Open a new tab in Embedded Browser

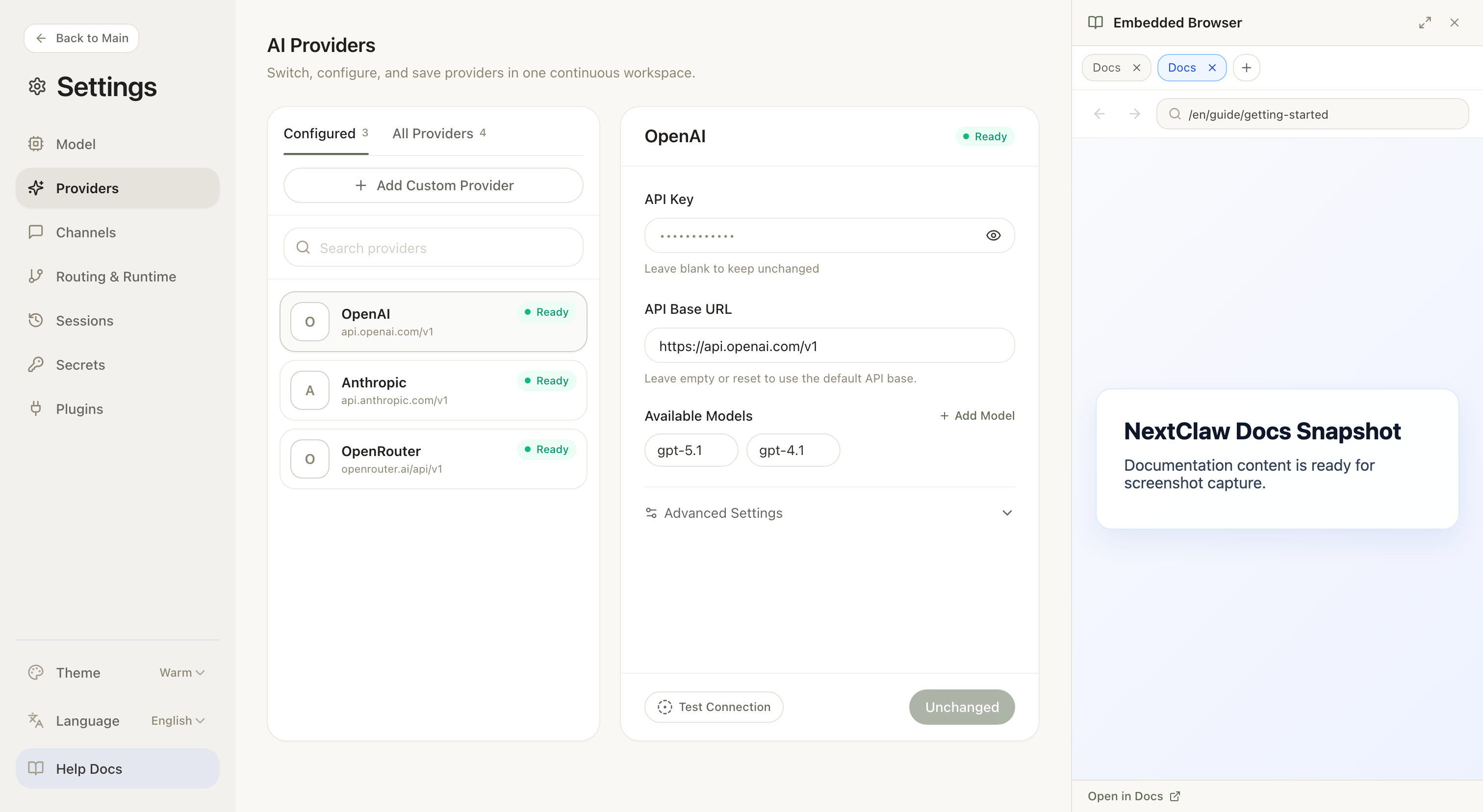coord(1247,68)
